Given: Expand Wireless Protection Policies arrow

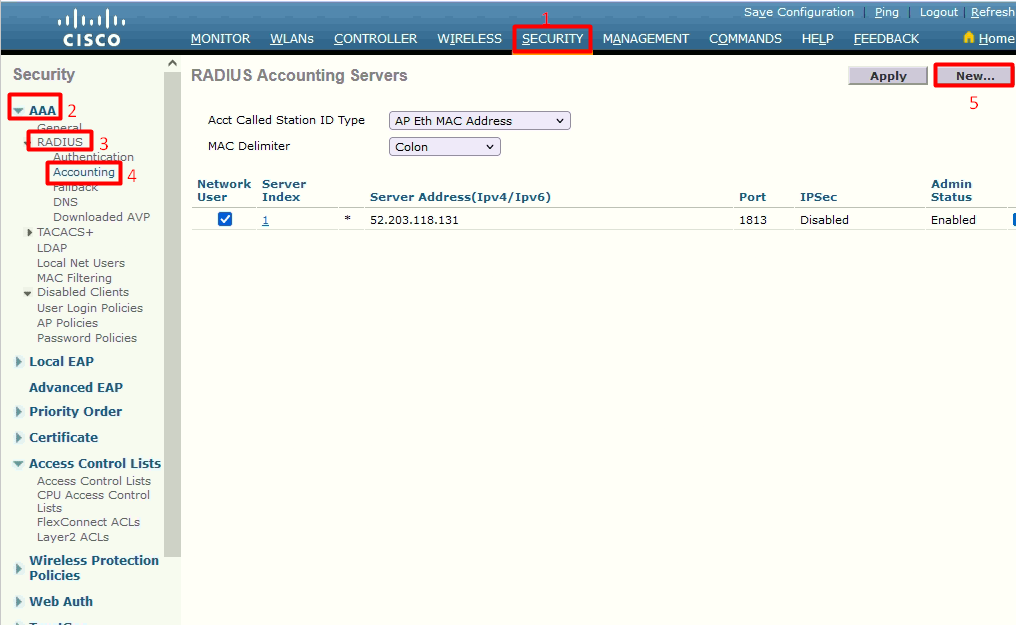Looking at the screenshot, I should (x=19, y=568).
